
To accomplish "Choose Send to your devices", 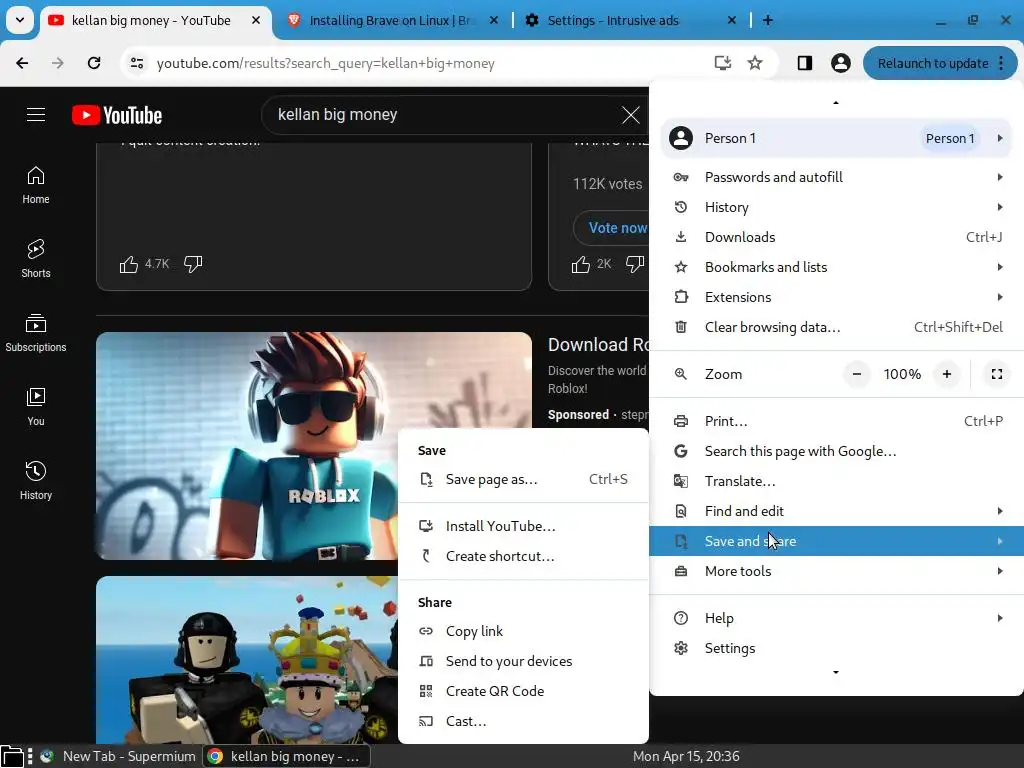I will pyautogui.click(x=523, y=662).
